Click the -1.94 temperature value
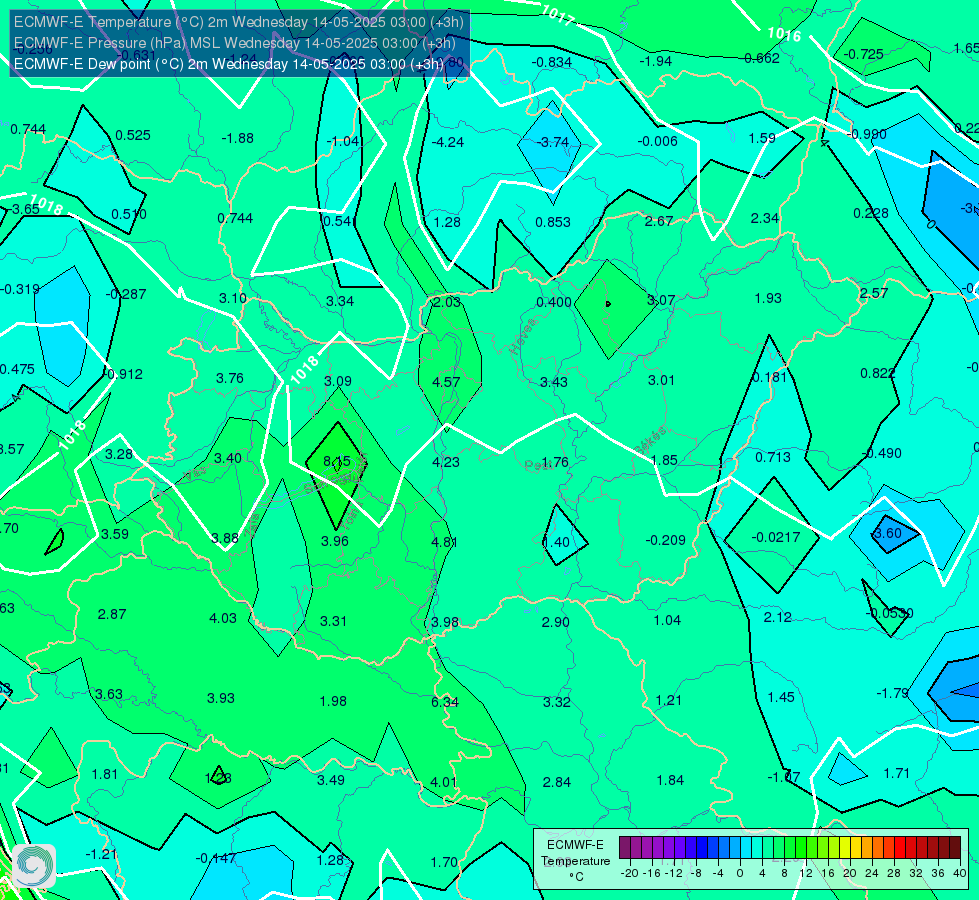This screenshot has width=979, height=900. (656, 61)
